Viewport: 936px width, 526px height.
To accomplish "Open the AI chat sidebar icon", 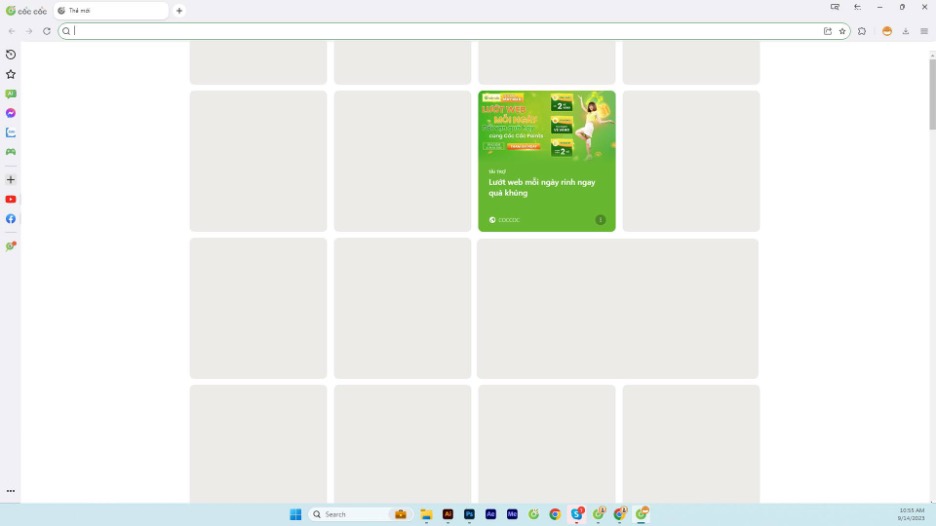I will [x=11, y=94].
